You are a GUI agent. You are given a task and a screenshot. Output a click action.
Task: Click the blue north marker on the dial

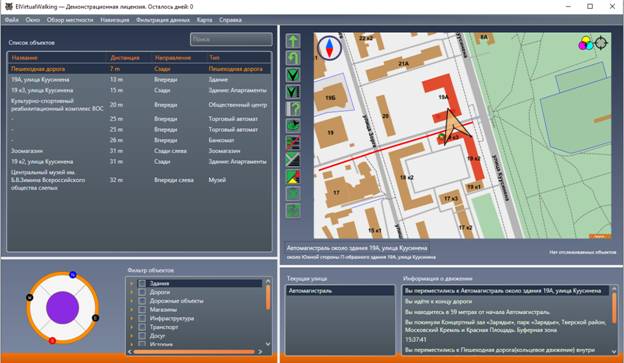coord(73,275)
